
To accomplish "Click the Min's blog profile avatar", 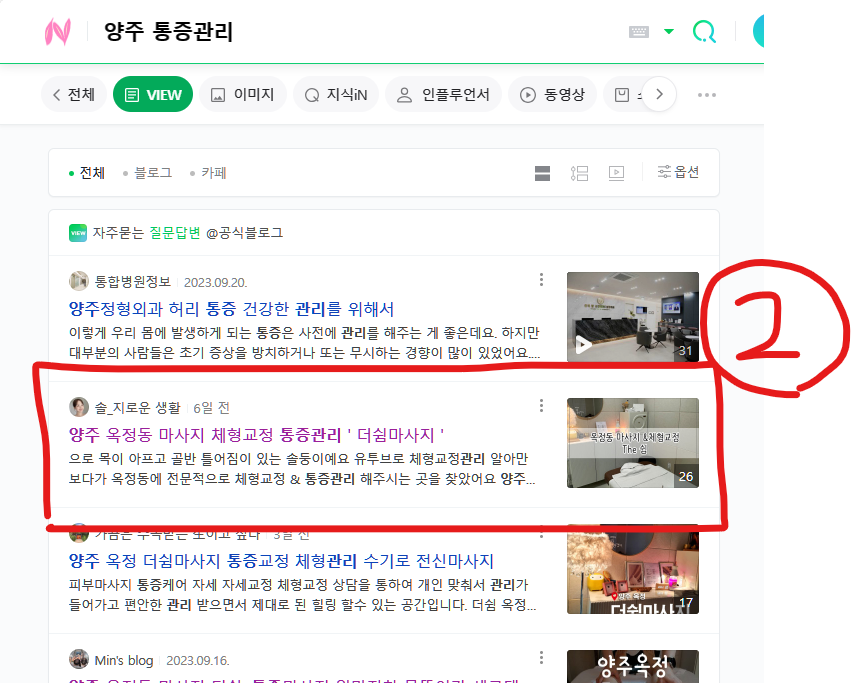I will click(79, 659).
